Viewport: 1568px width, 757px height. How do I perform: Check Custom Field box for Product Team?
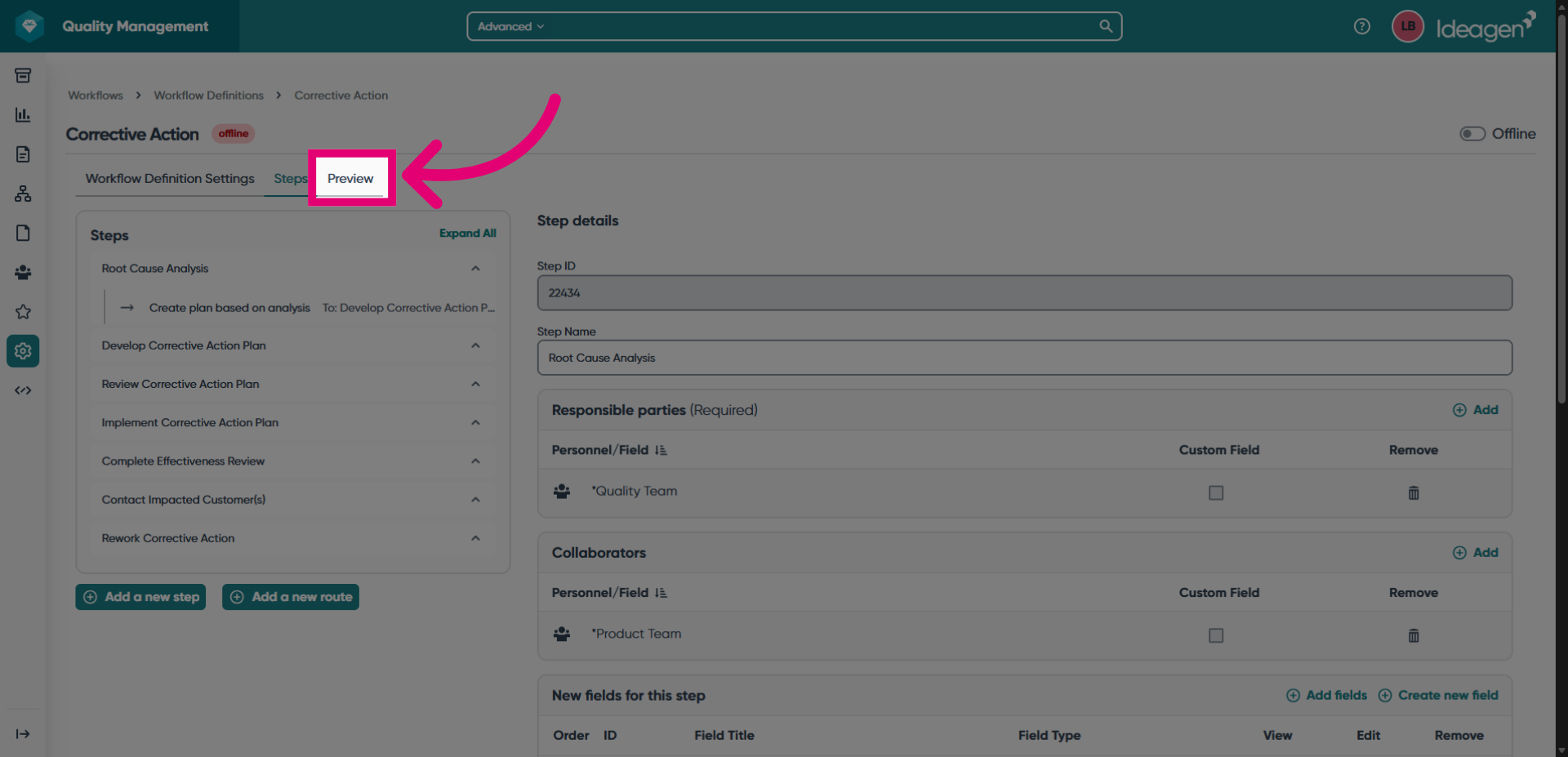pyautogui.click(x=1216, y=635)
